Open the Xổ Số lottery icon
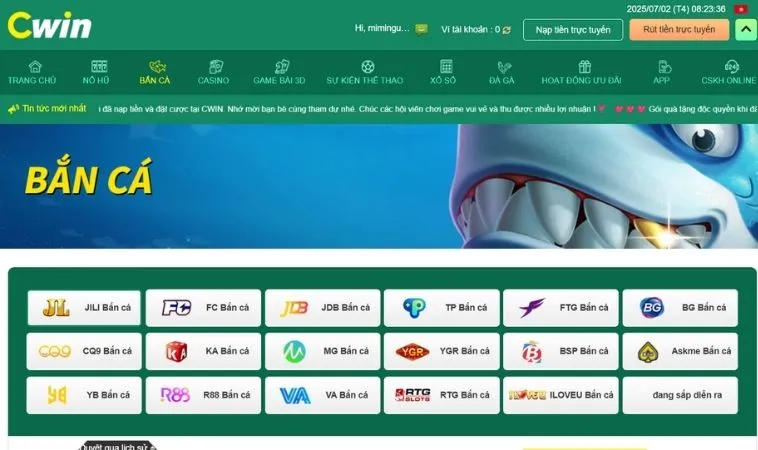 446,66
